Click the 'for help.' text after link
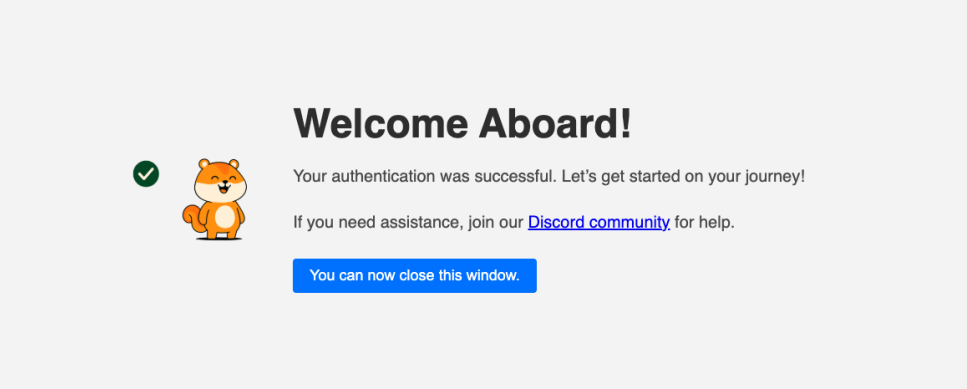Viewport: 967px width, 389px height. coord(705,222)
